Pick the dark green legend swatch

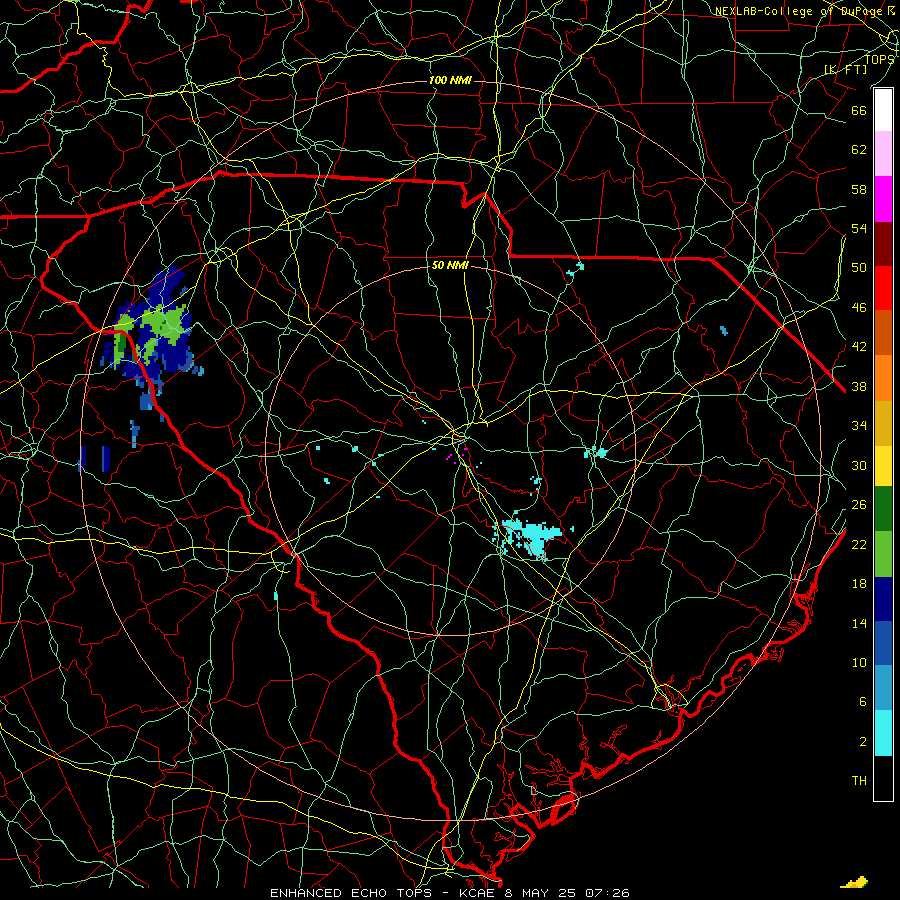883,509
